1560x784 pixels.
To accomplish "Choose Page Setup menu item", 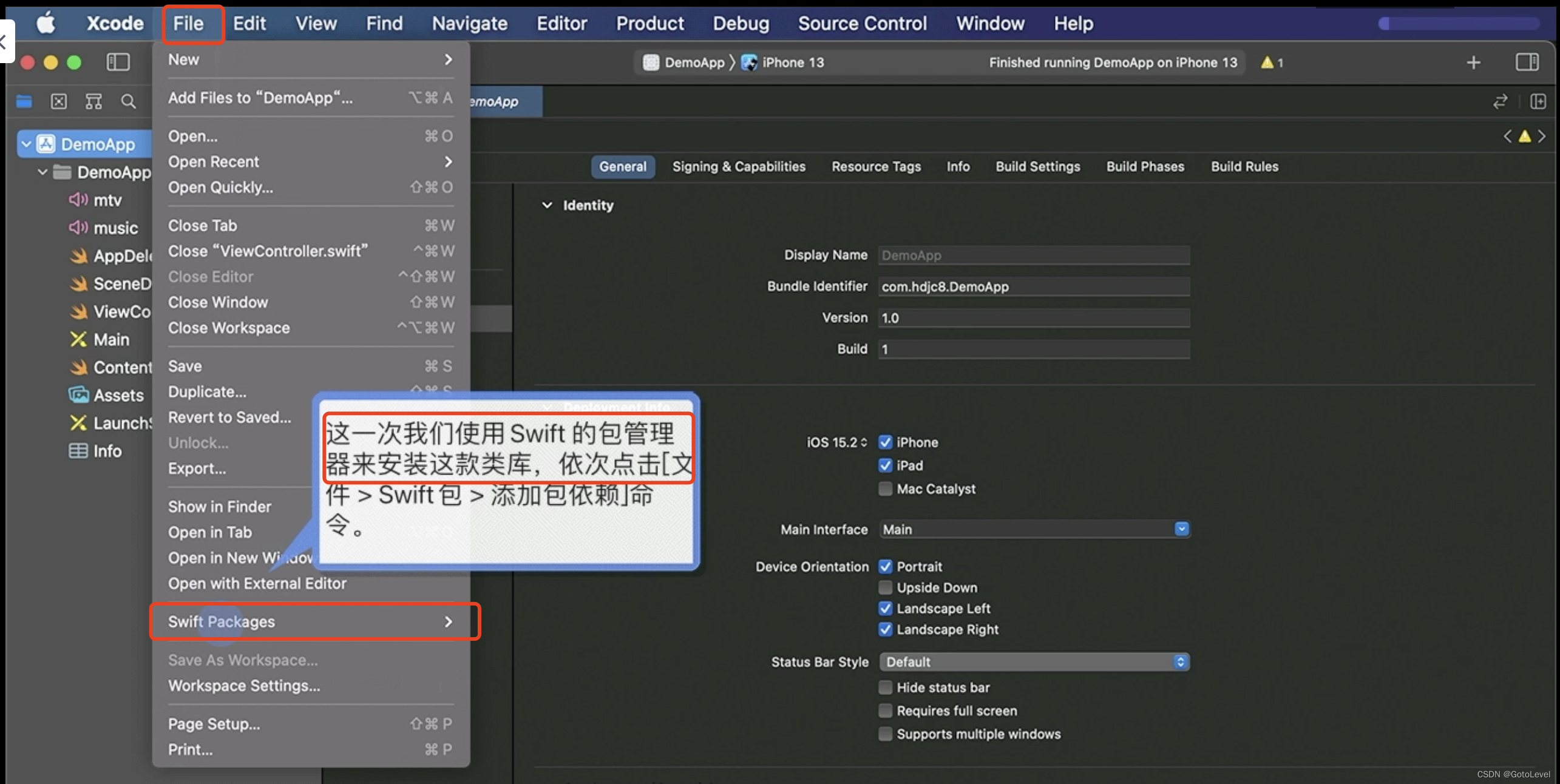I will (x=311, y=724).
